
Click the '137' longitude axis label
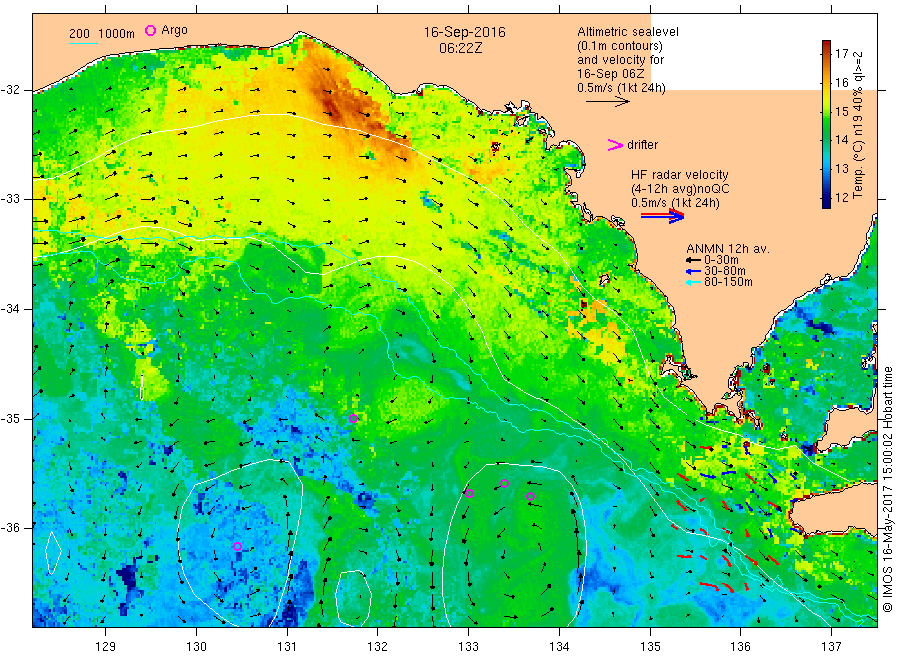[x=832, y=647]
